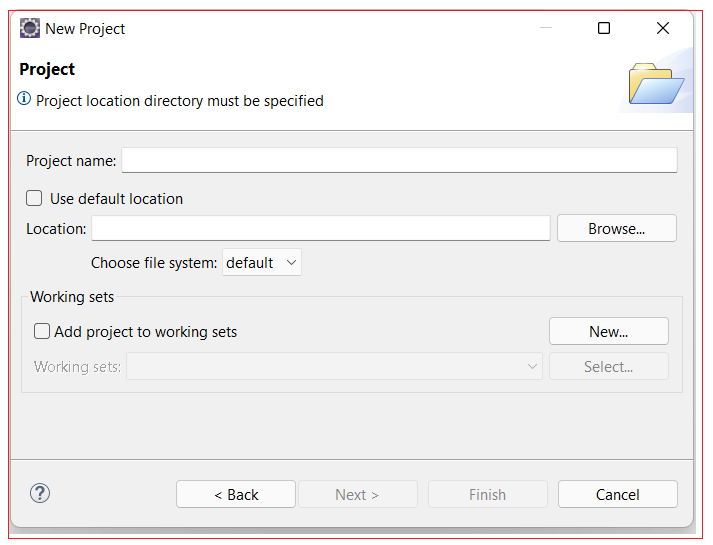Cancel the New Project wizard
713x545 pixels.
point(618,494)
